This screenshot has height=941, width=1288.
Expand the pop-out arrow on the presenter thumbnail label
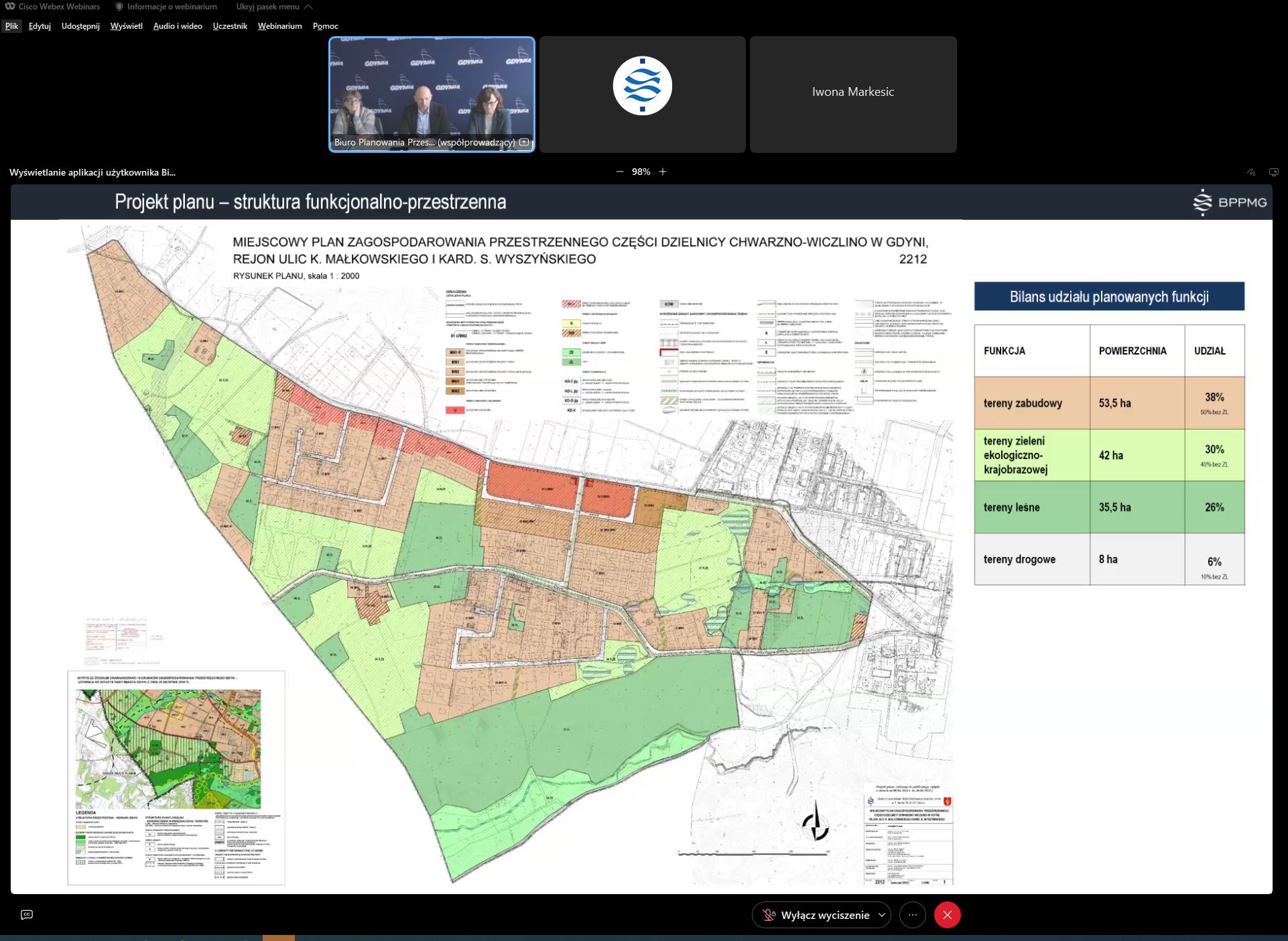524,143
